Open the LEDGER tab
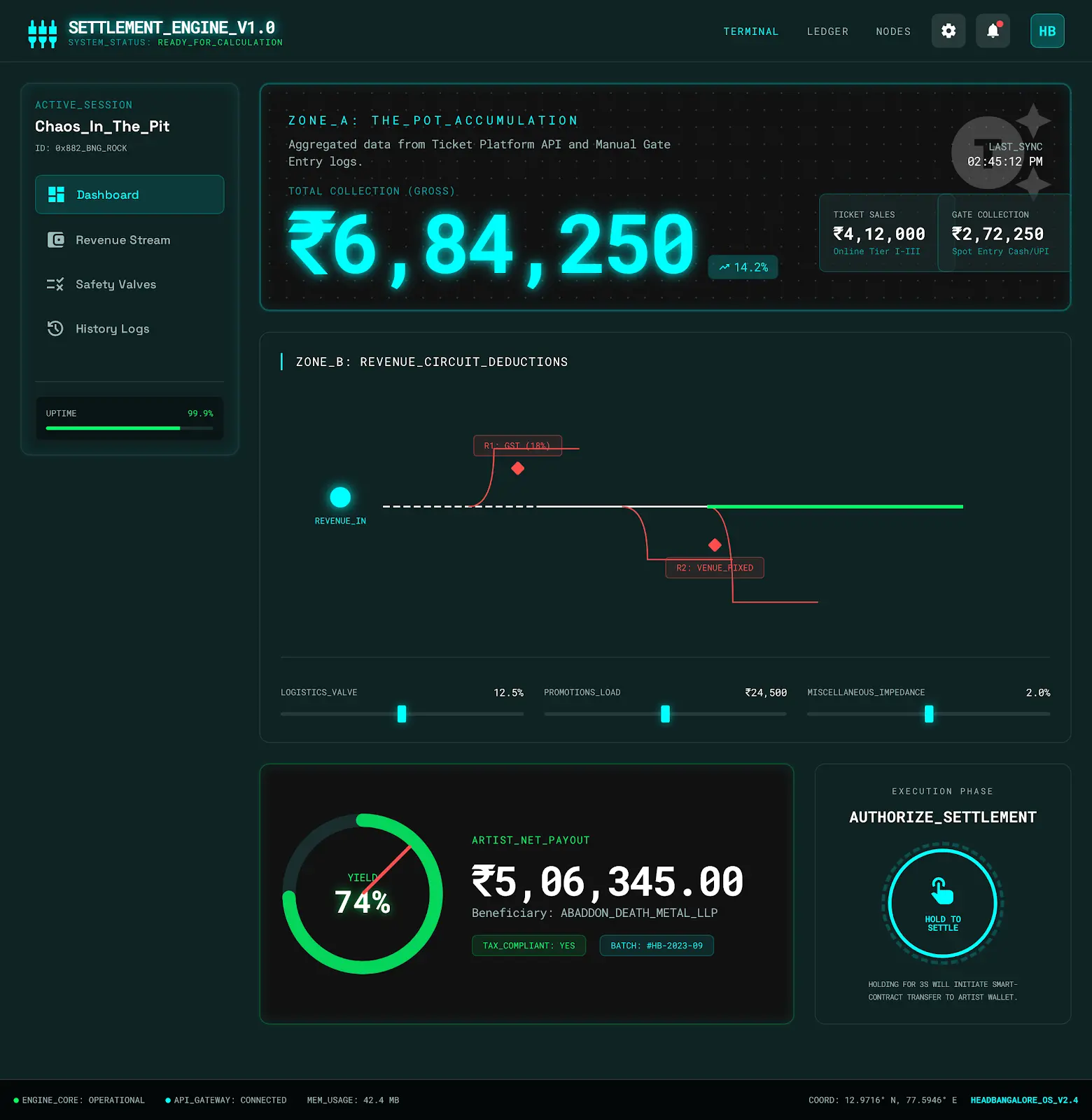Image resolution: width=1092 pixels, height=1120 pixels. pyautogui.click(x=827, y=31)
